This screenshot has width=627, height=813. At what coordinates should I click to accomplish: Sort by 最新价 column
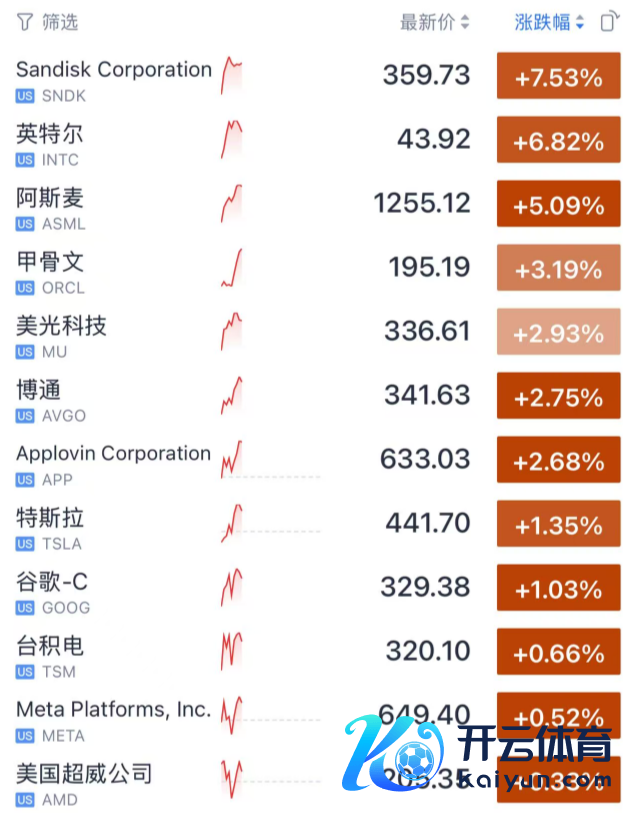435,22
